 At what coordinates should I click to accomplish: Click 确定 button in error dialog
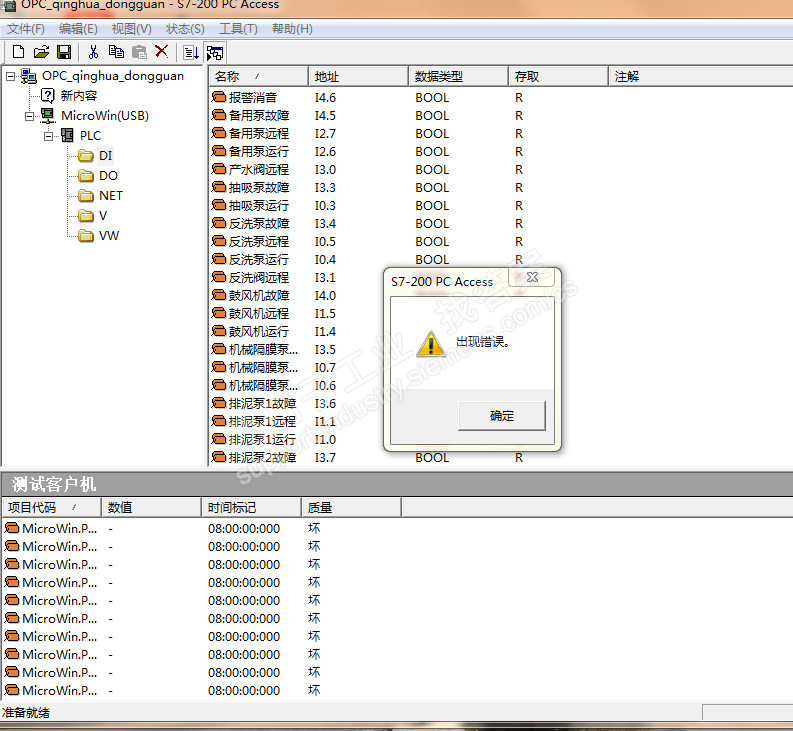tap(502, 416)
